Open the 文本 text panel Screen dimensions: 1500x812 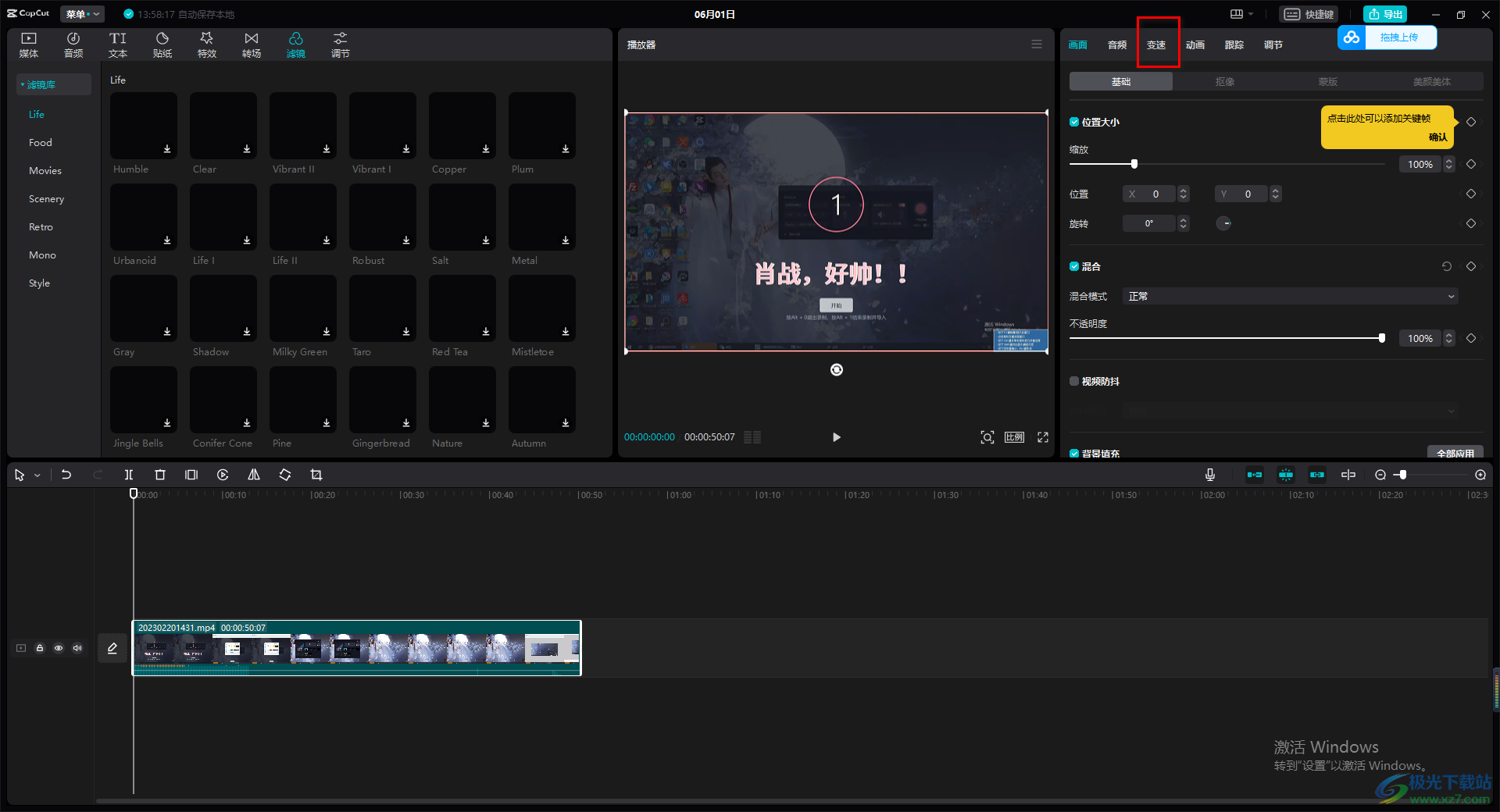point(118,45)
